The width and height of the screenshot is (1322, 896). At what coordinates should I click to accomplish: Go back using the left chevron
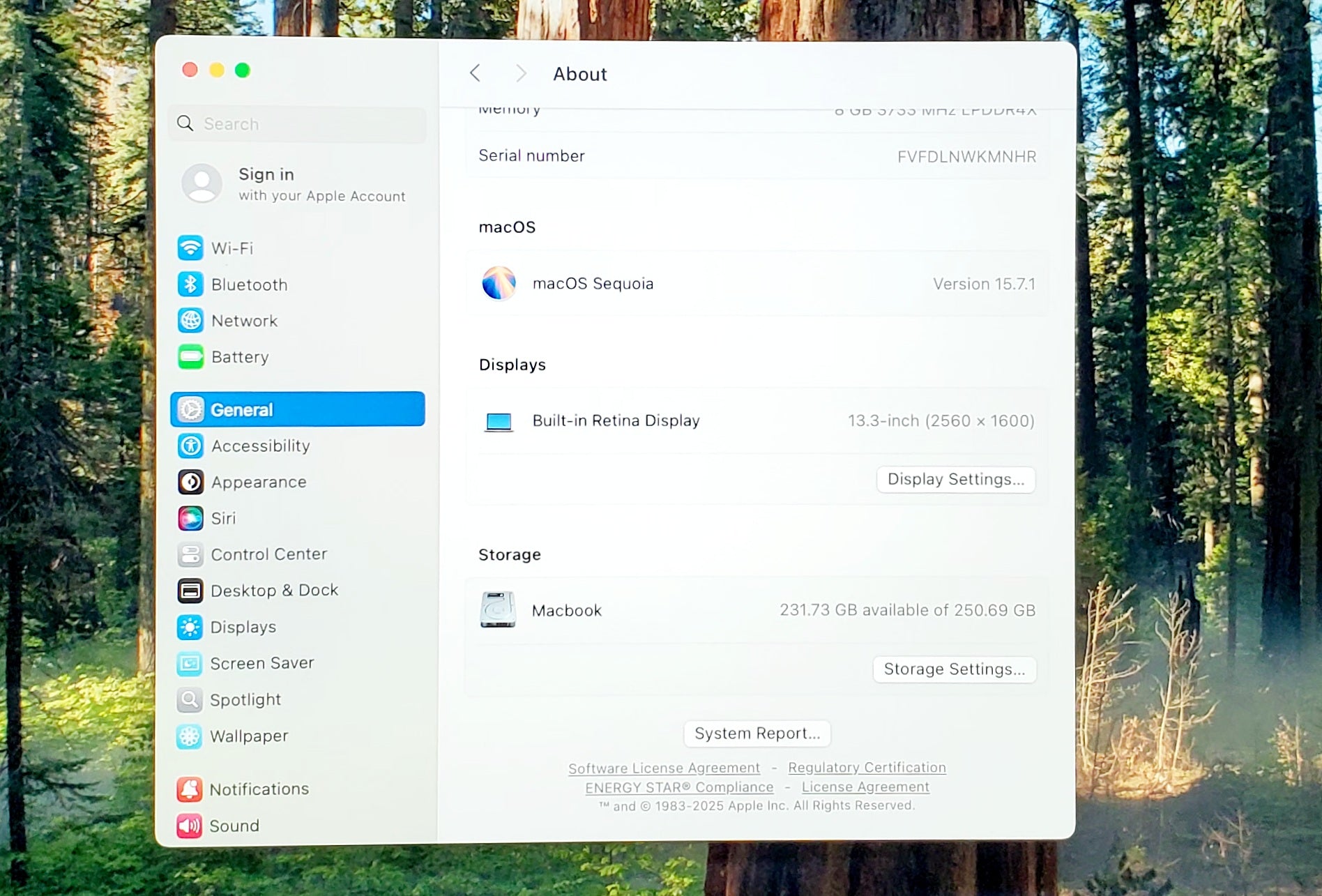(476, 73)
